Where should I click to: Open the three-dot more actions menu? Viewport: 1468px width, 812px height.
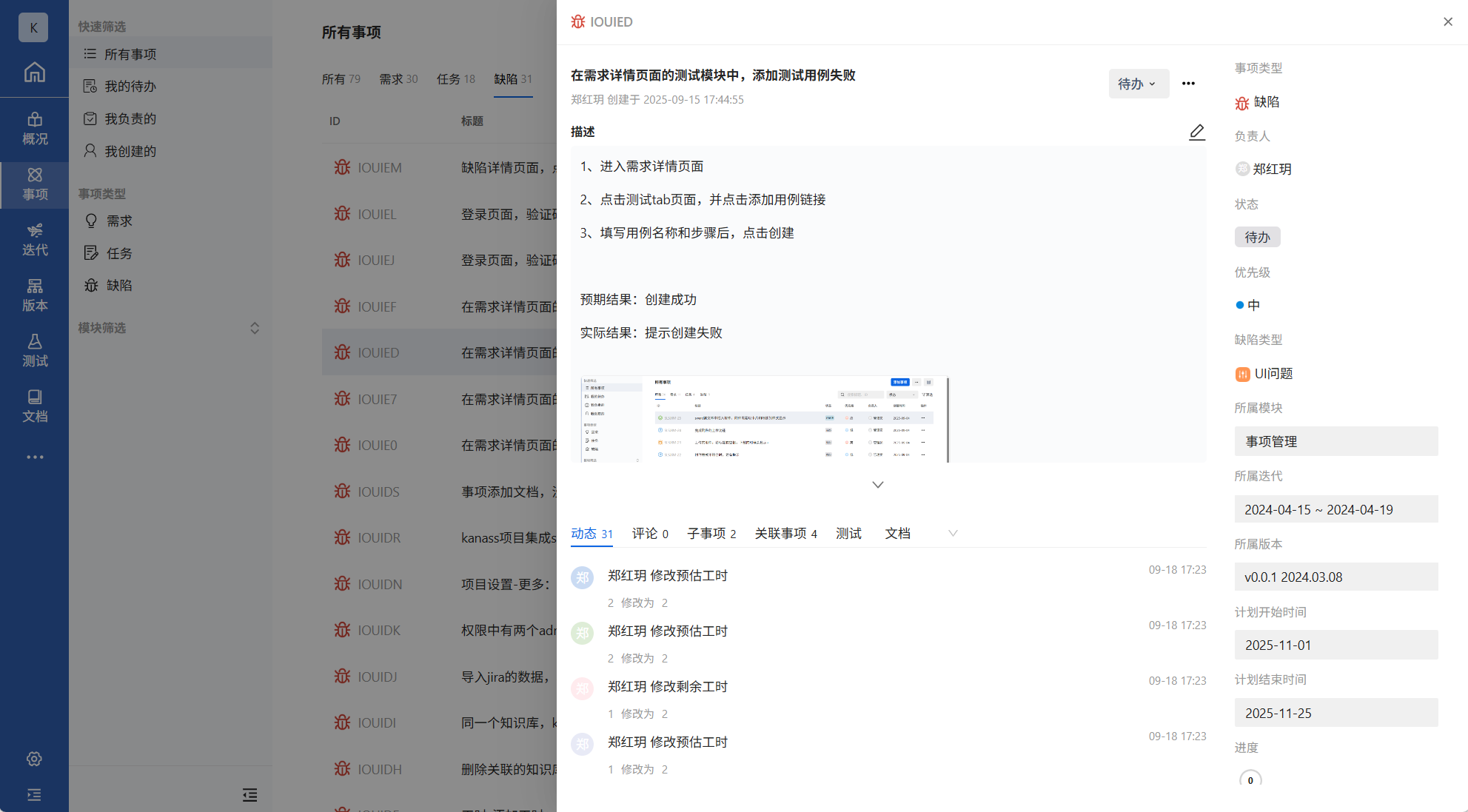tap(1188, 84)
